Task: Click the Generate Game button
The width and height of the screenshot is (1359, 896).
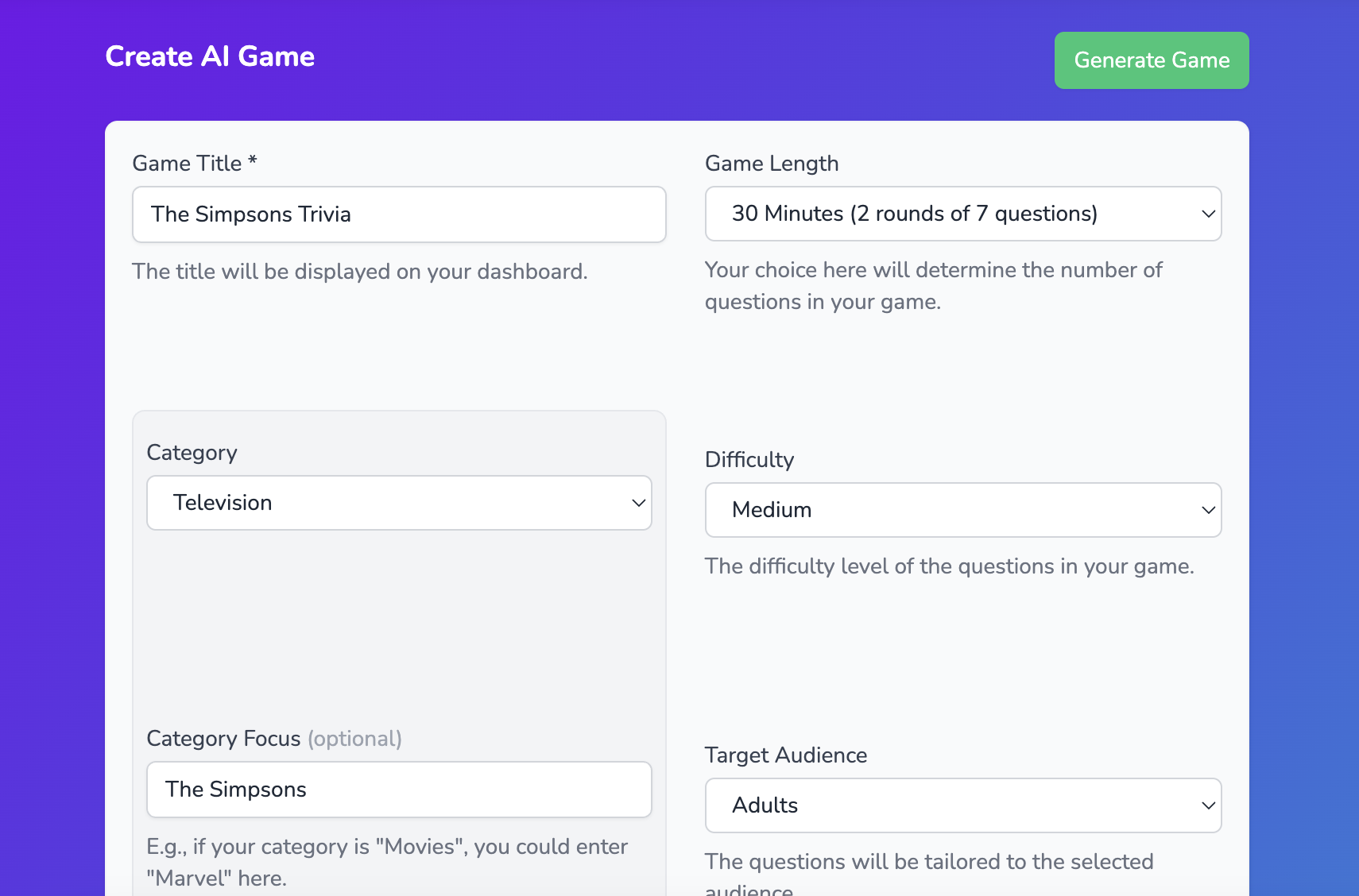Action: click(1151, 60)
